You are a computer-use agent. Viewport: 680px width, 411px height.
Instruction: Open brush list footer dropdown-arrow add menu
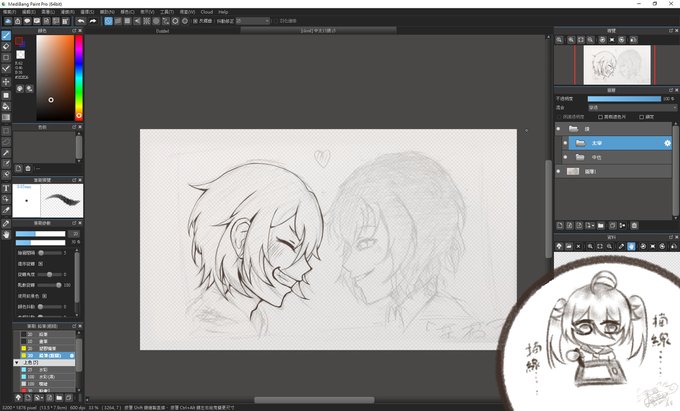pyautogui.click(x=39, y=398)
